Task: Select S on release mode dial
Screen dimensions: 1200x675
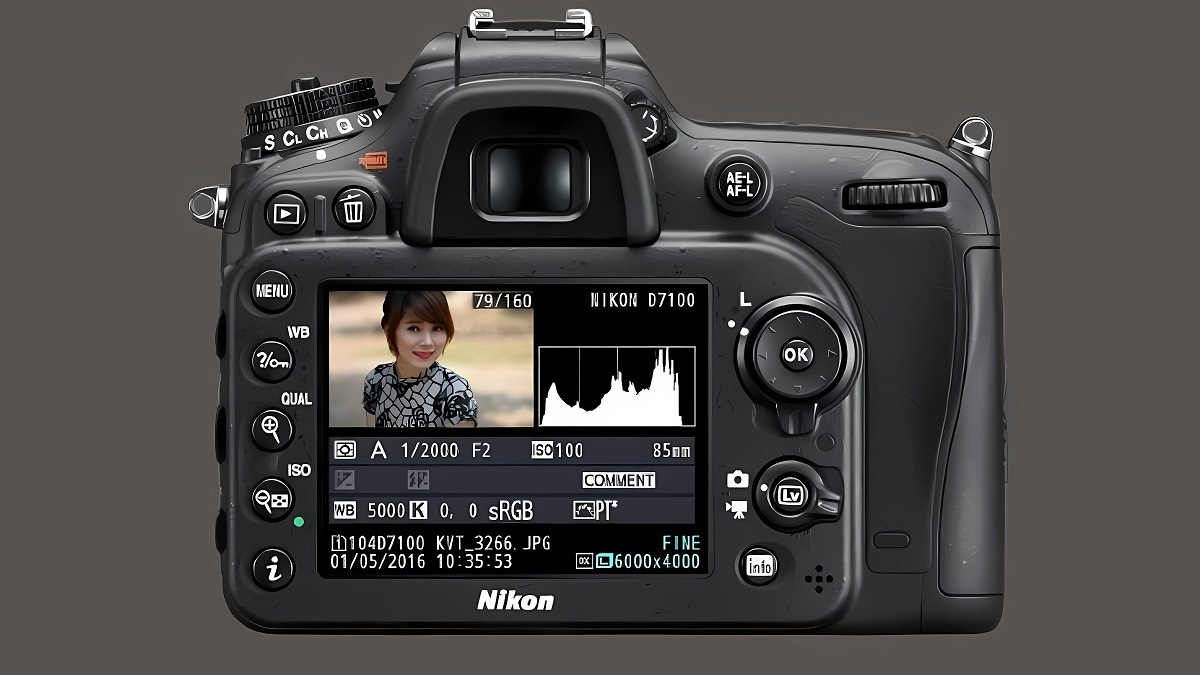Action: [269, 142]
